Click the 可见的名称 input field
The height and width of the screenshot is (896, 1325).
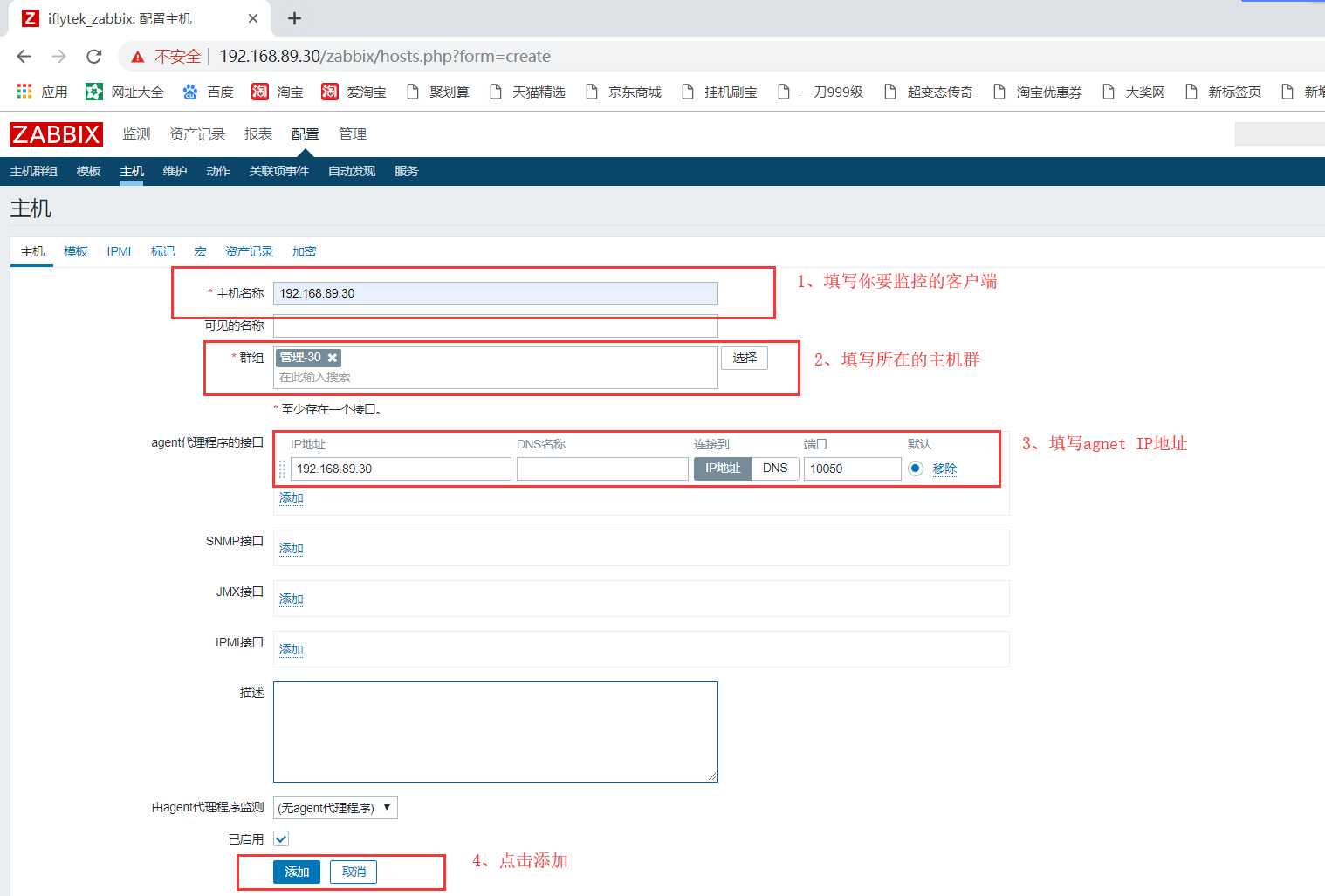(x=496, y=325)
